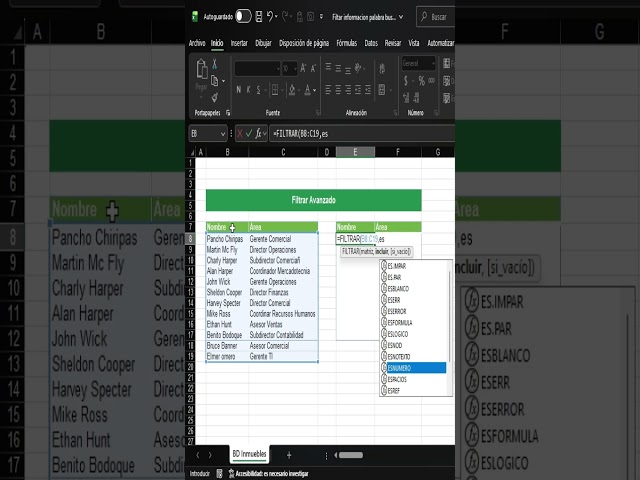Open the Customize Quick Access Toolbar dropdown
This screenshot has height=480, width=640.
(x=321, y=16)
